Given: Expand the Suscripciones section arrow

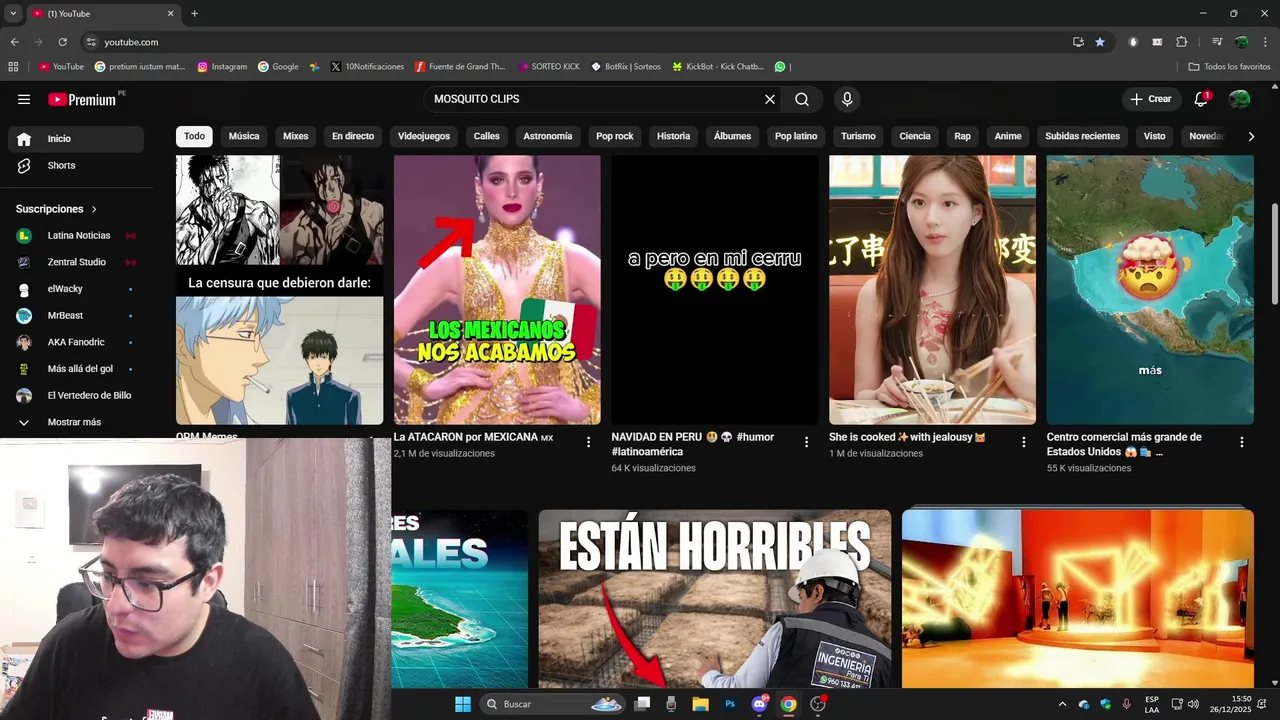Looking at the screenshot, I should 94,209.
